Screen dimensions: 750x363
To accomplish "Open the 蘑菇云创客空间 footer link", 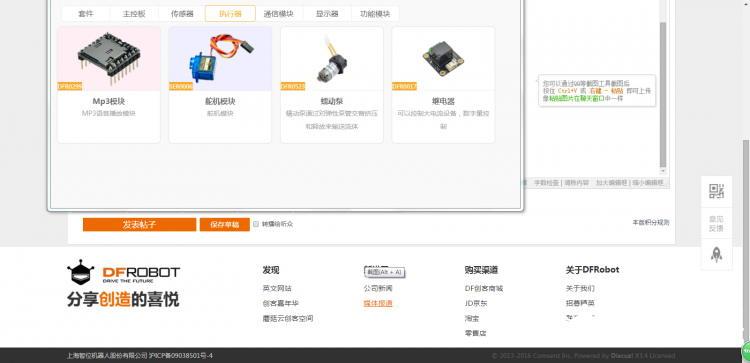I will point(287,318).
